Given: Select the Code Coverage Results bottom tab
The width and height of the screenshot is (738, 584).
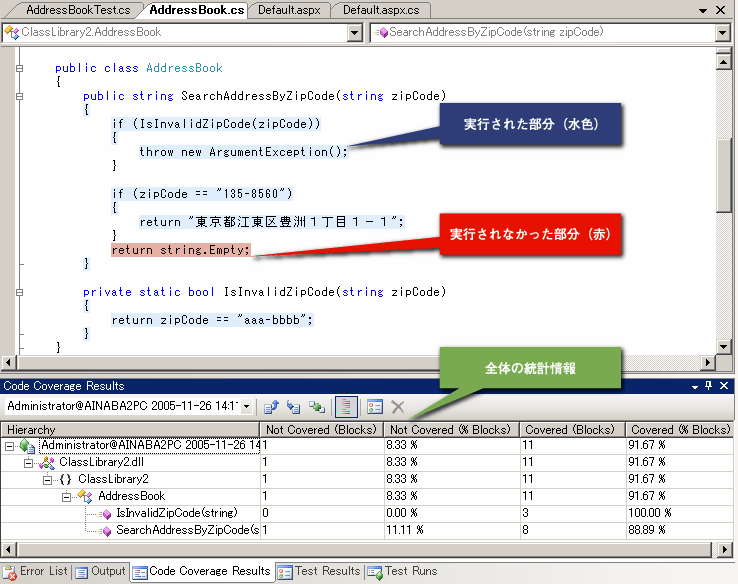Looking at the screenshot, I should [202, 572].
